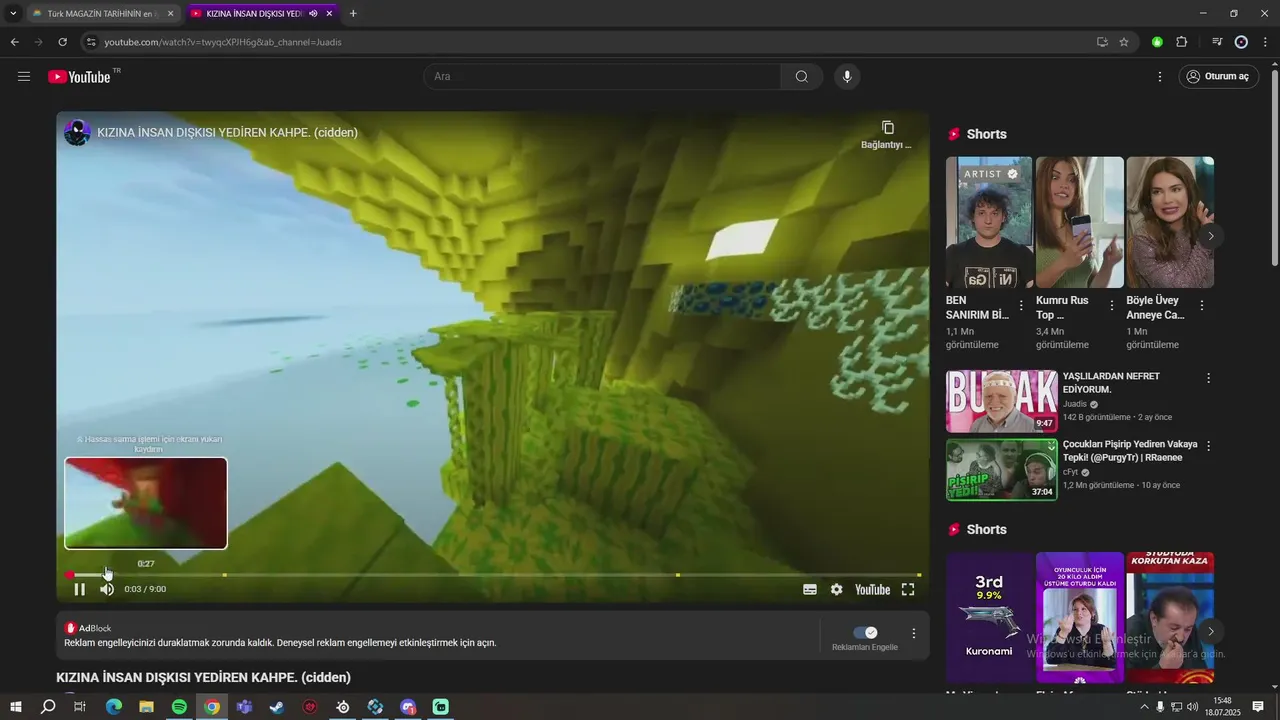Screen dimensions: 1280x720
Task: Open the player settings gear
Action: click(837, 589)
